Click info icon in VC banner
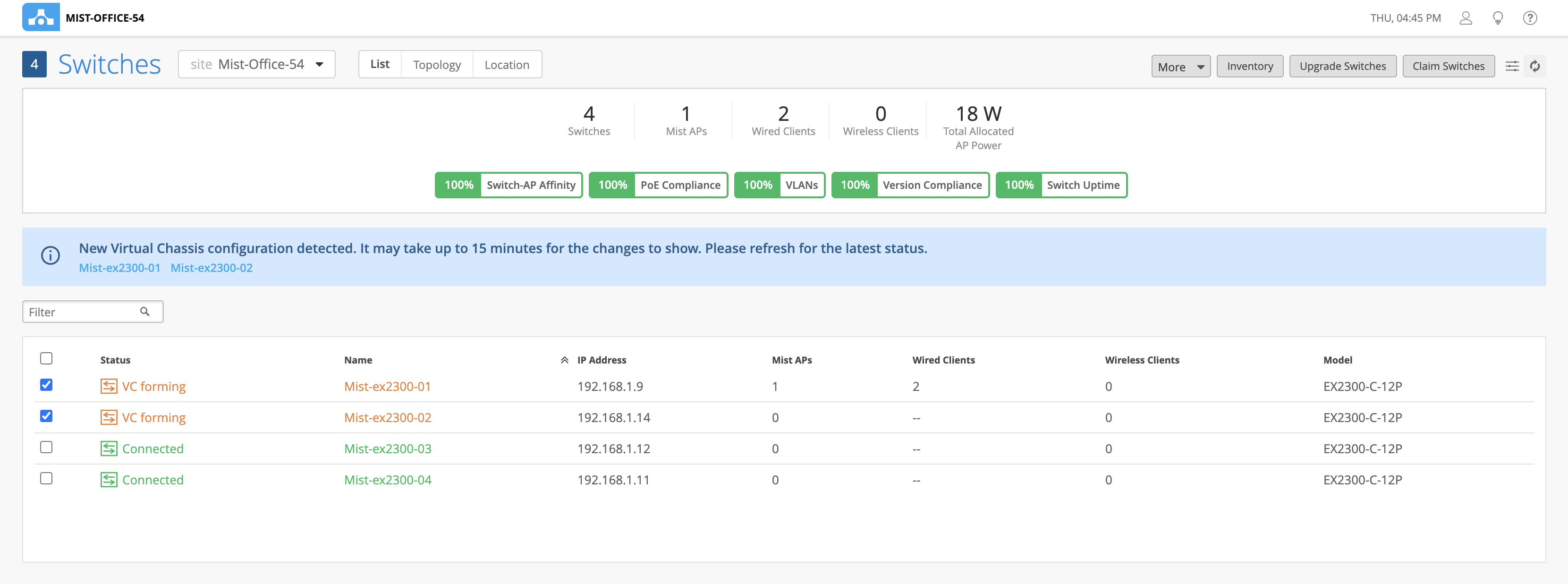The height and width of the screenshot is (584, 1568). [51, 255]
